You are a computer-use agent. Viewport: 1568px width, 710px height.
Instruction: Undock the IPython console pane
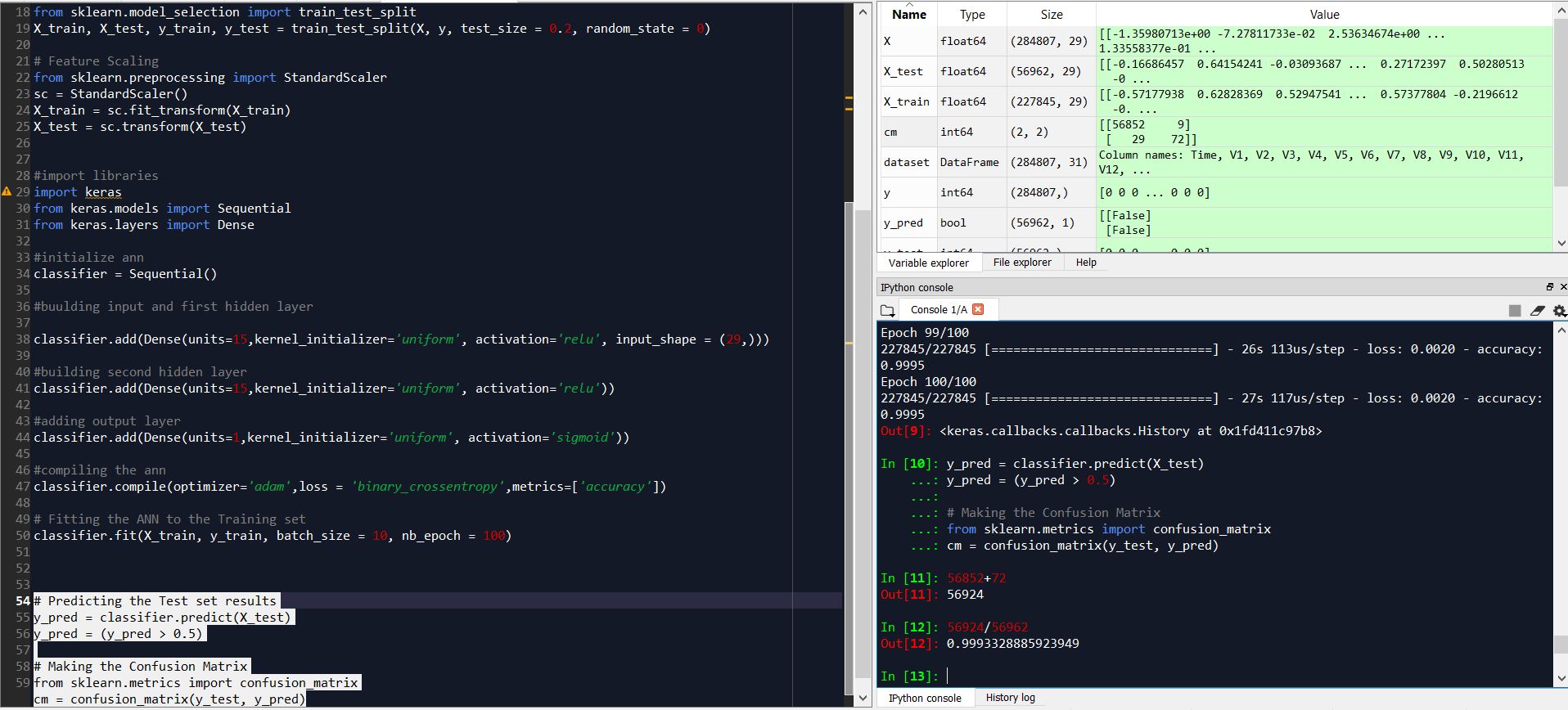(1549, 287)
